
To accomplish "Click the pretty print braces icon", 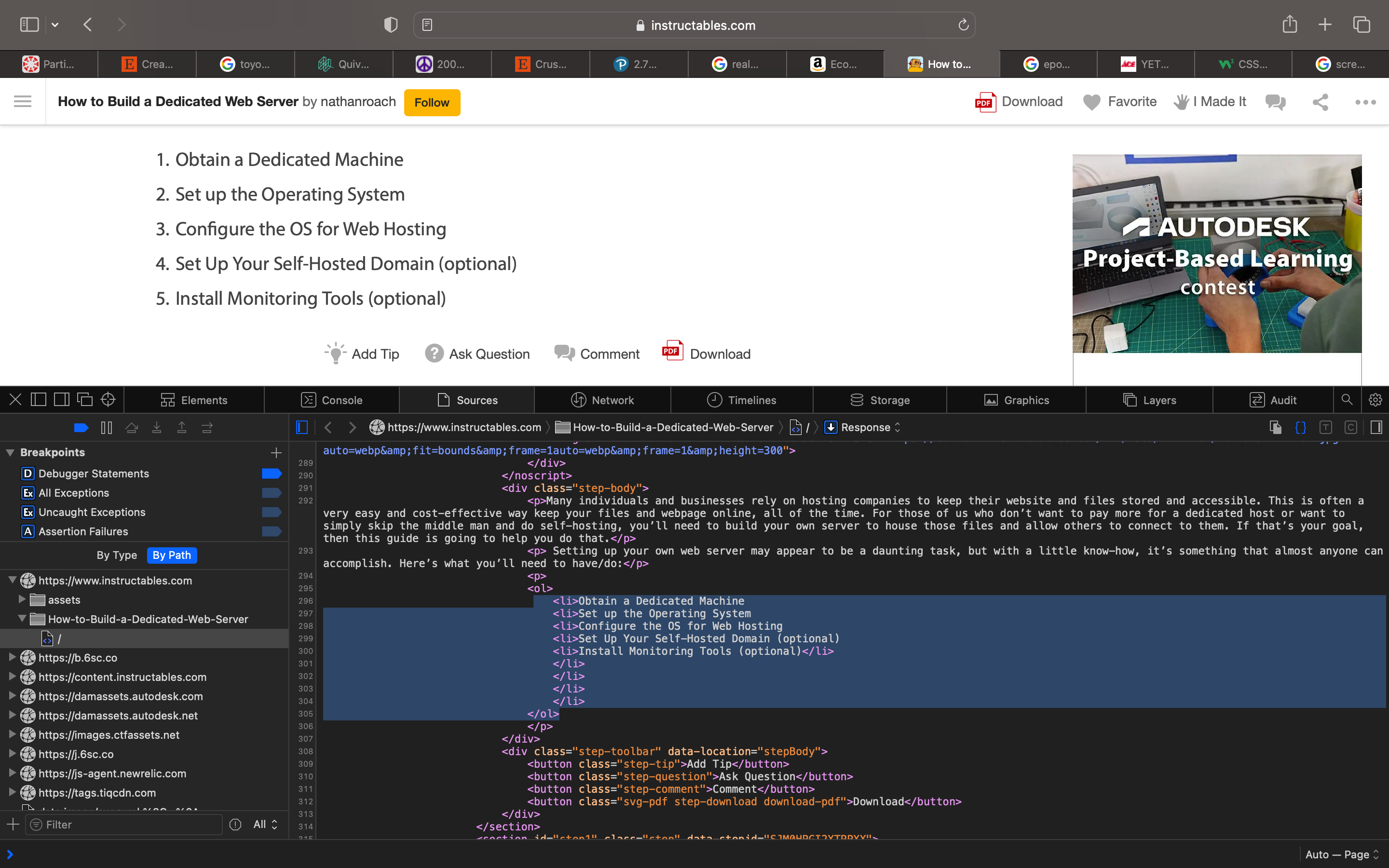I will tap(1300, 428).
